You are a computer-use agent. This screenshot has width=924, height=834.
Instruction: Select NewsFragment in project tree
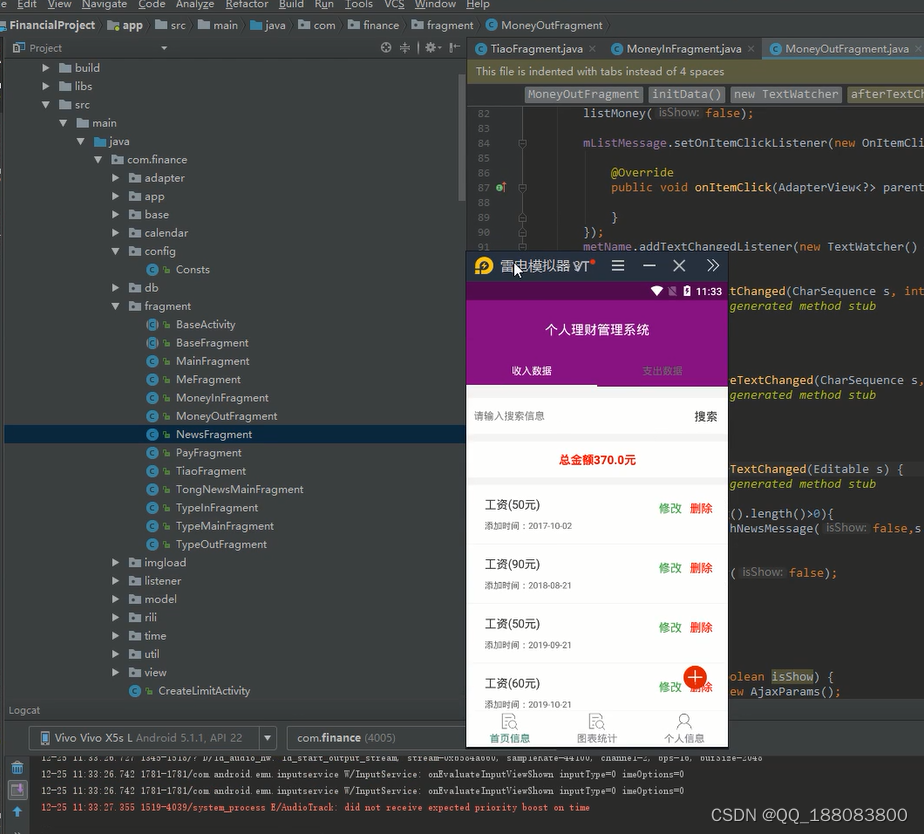[214, 434]
